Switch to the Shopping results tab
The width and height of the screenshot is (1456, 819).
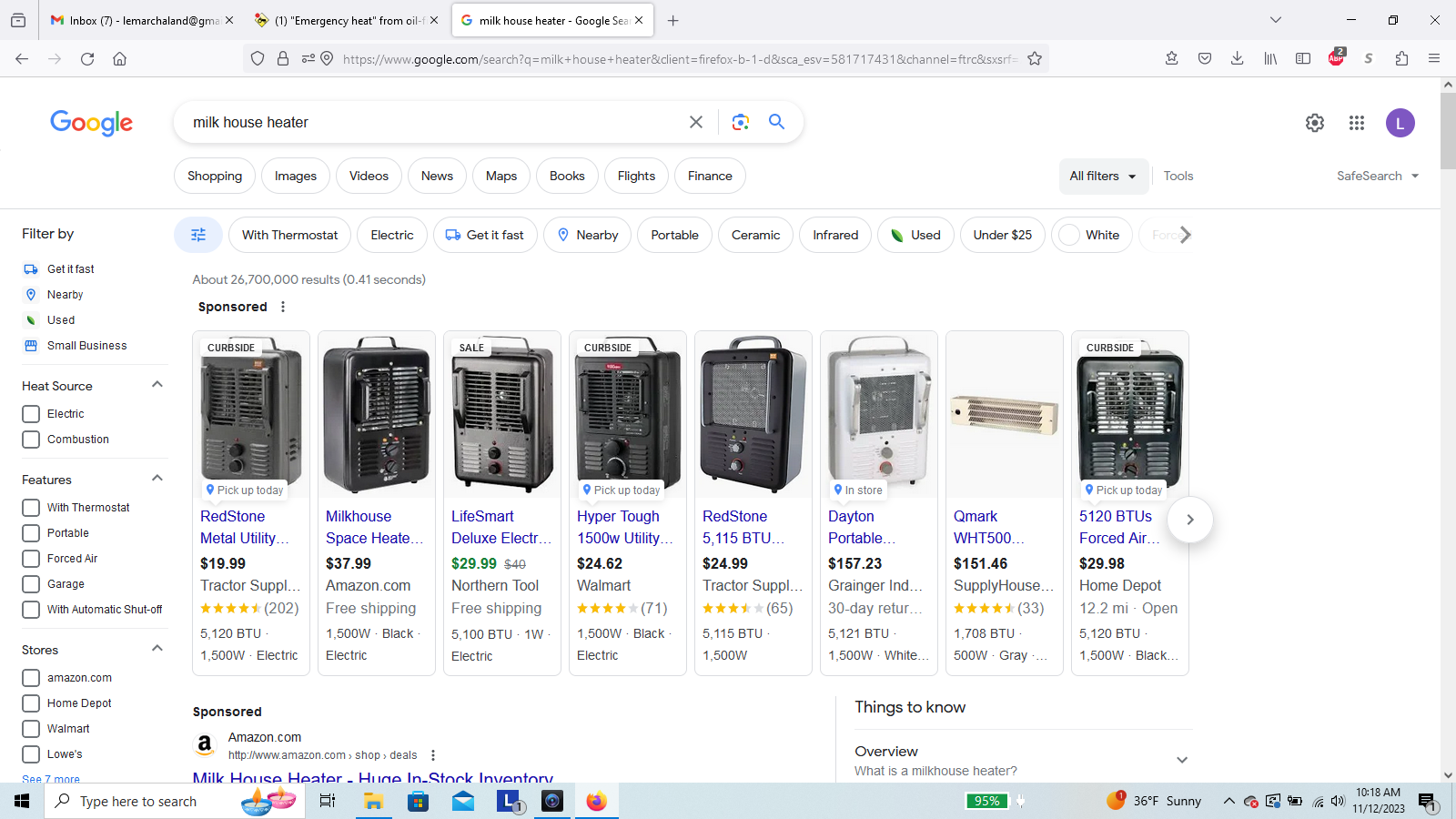tap(215, 177)
